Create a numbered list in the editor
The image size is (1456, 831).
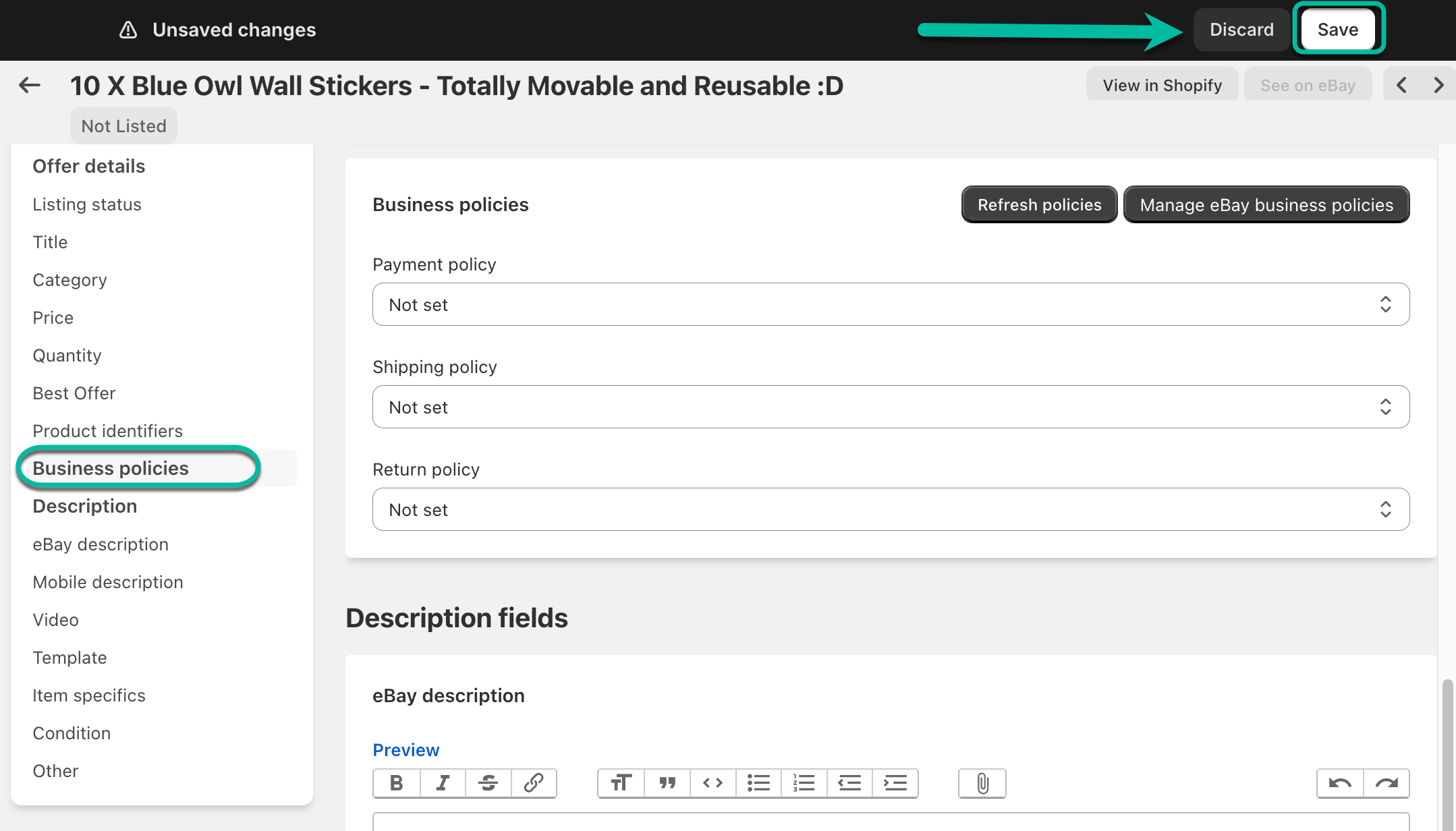tap(804, 783)
